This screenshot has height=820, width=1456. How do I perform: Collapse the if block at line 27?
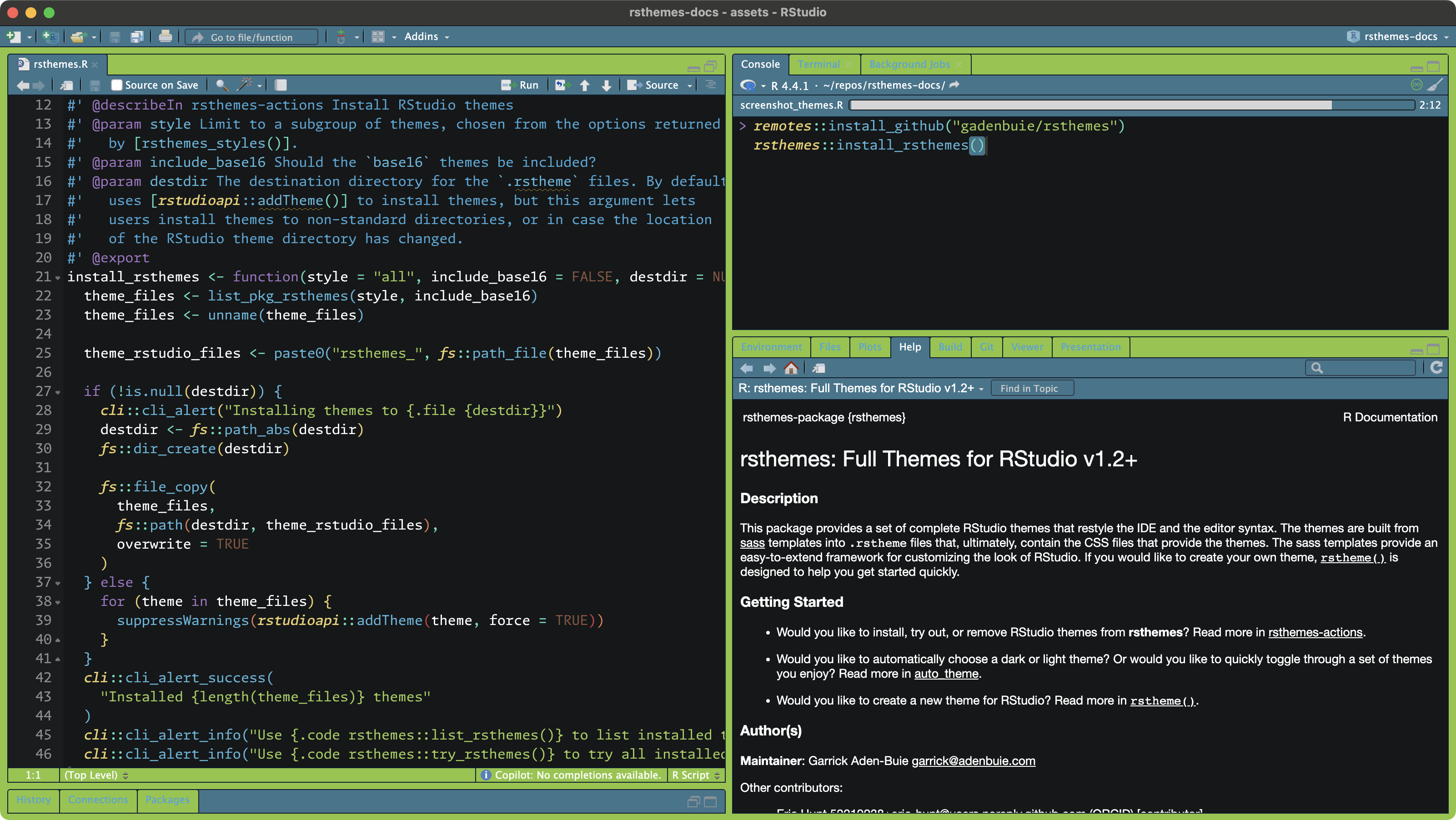[x=58, y=392]
